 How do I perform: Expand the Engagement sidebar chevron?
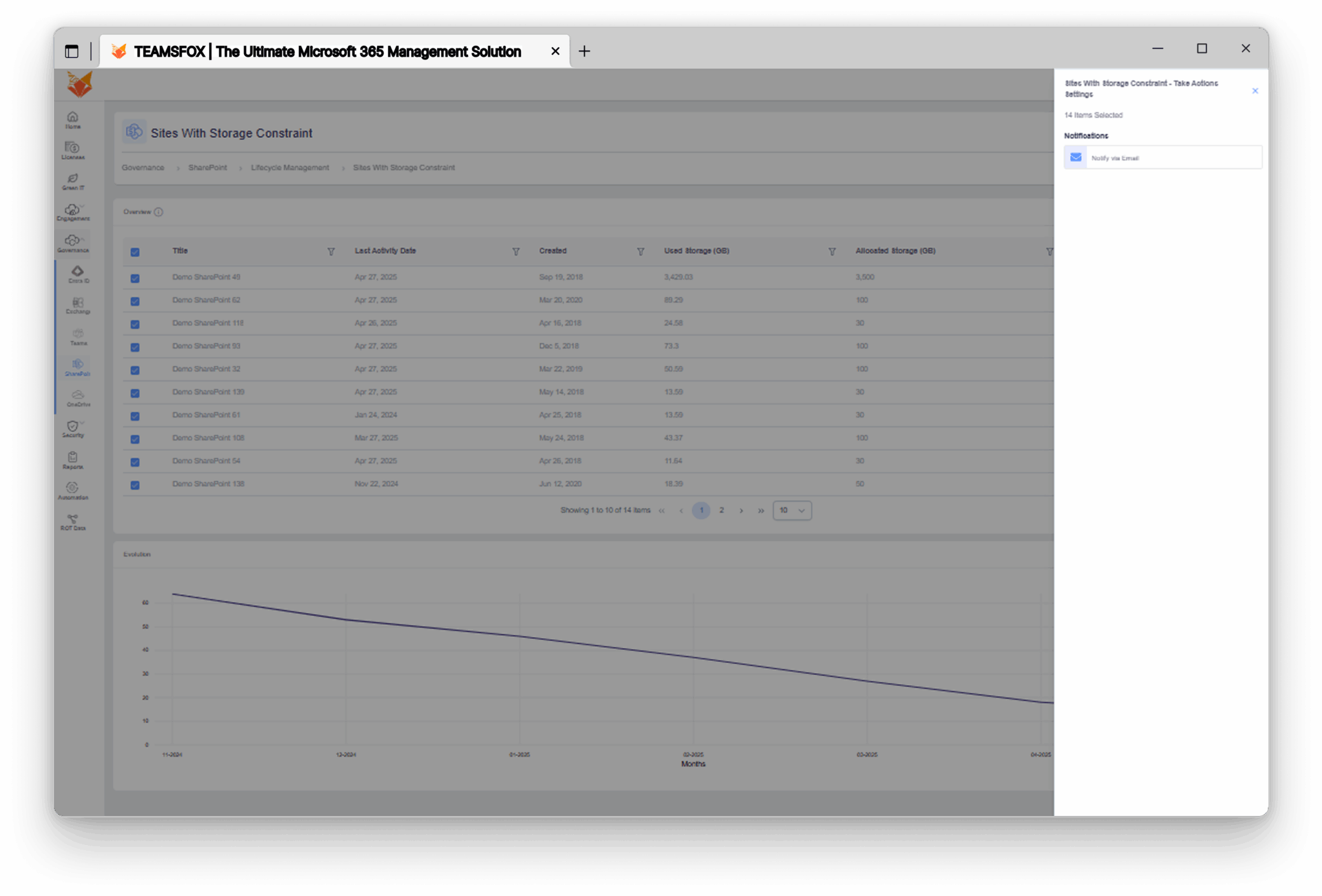coord(83,207)
